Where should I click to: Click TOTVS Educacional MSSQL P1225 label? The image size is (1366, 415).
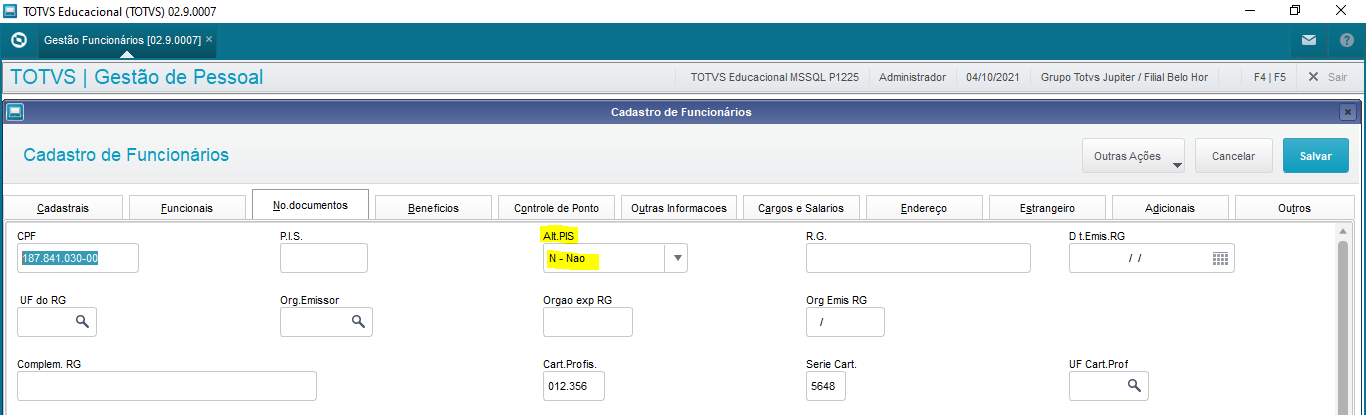click(774, 77)
